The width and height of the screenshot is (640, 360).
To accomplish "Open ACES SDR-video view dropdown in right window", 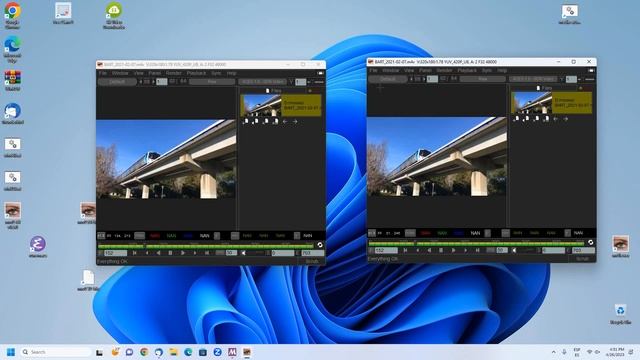I will pyautogui.click(x=533, y=79).
